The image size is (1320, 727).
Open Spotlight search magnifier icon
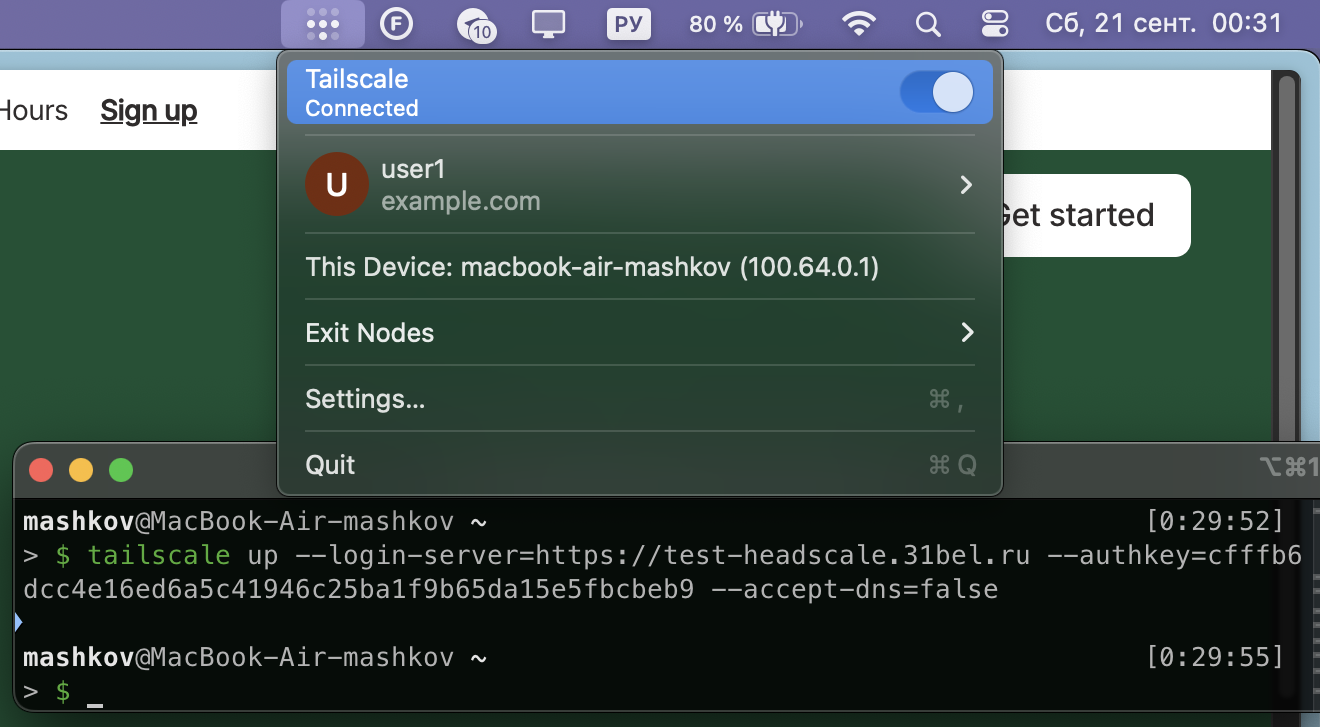(929, 24)
